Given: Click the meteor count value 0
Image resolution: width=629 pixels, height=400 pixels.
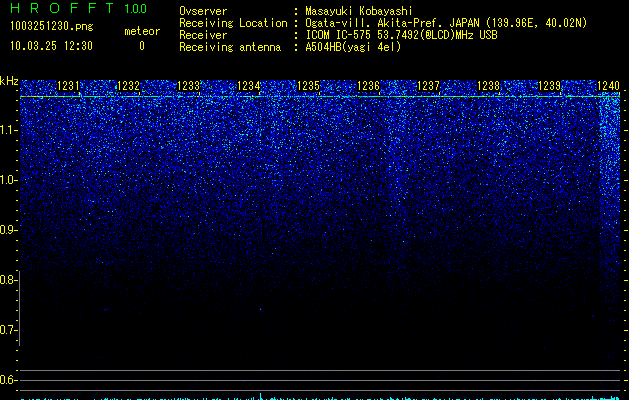Looking at the screenshot, I should point(142,46).
